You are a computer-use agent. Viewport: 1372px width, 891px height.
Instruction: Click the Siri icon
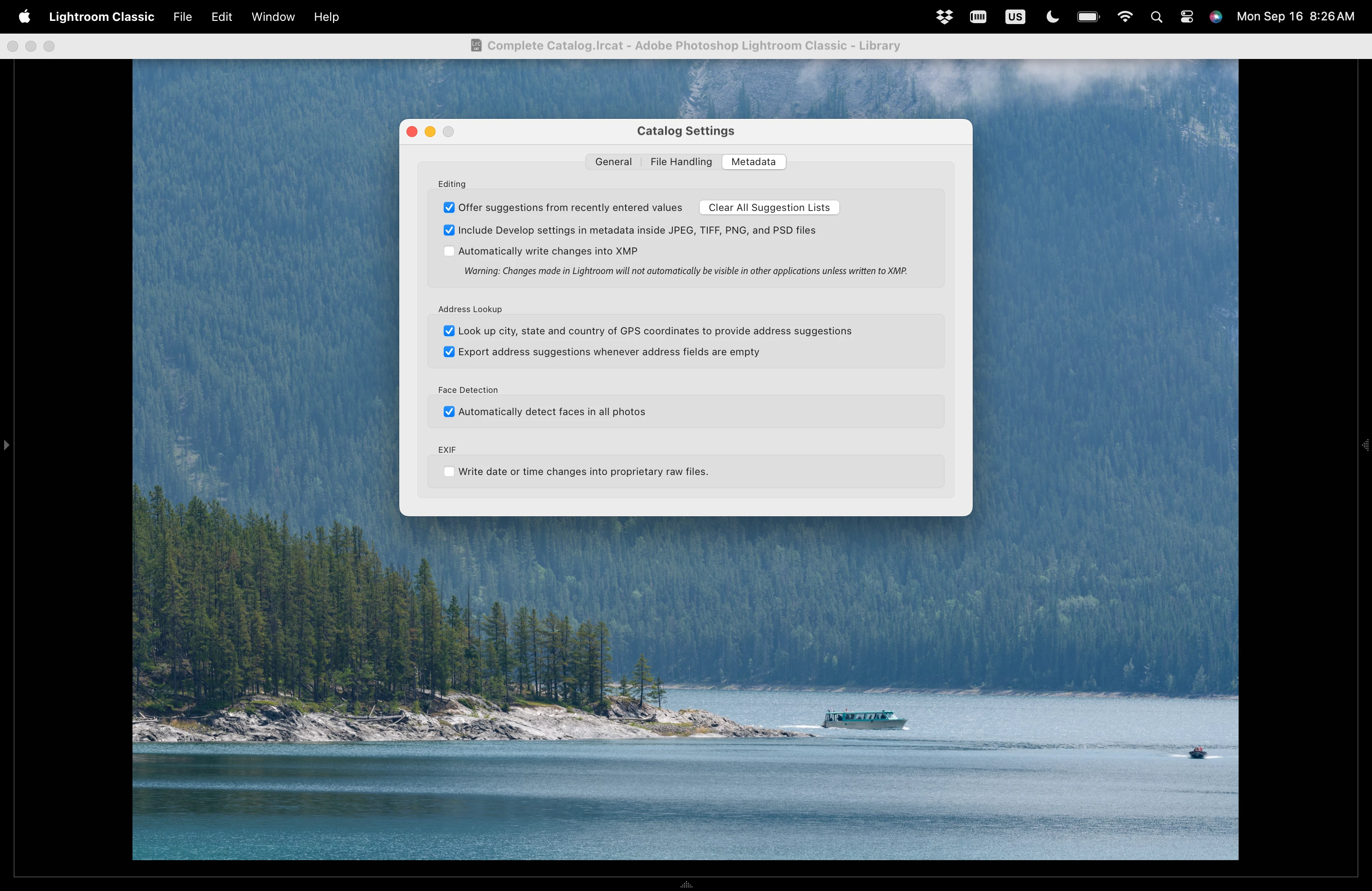(1215, 17)
